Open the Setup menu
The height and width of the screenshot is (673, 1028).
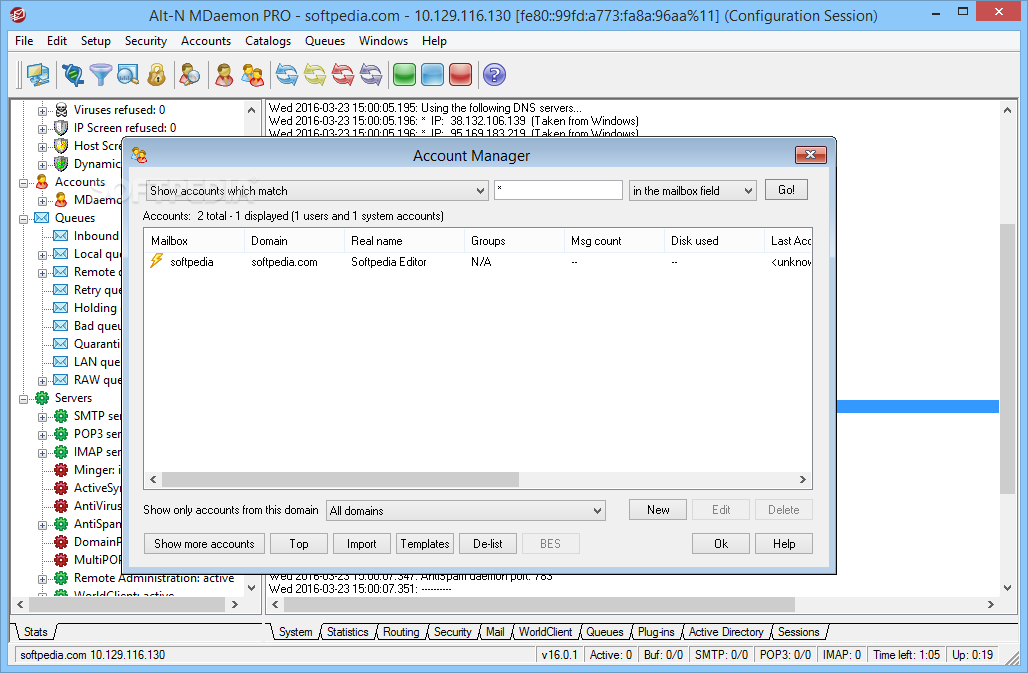click(96, 41)
